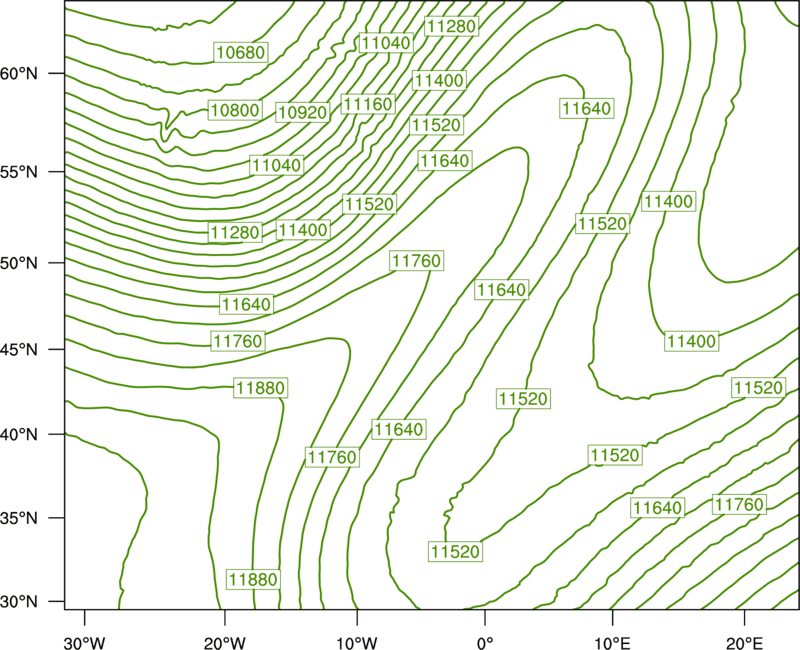Screen dimensions: 800x650
Task: Click the 50°N latitude axis label
Action: (x=19, y=263)
